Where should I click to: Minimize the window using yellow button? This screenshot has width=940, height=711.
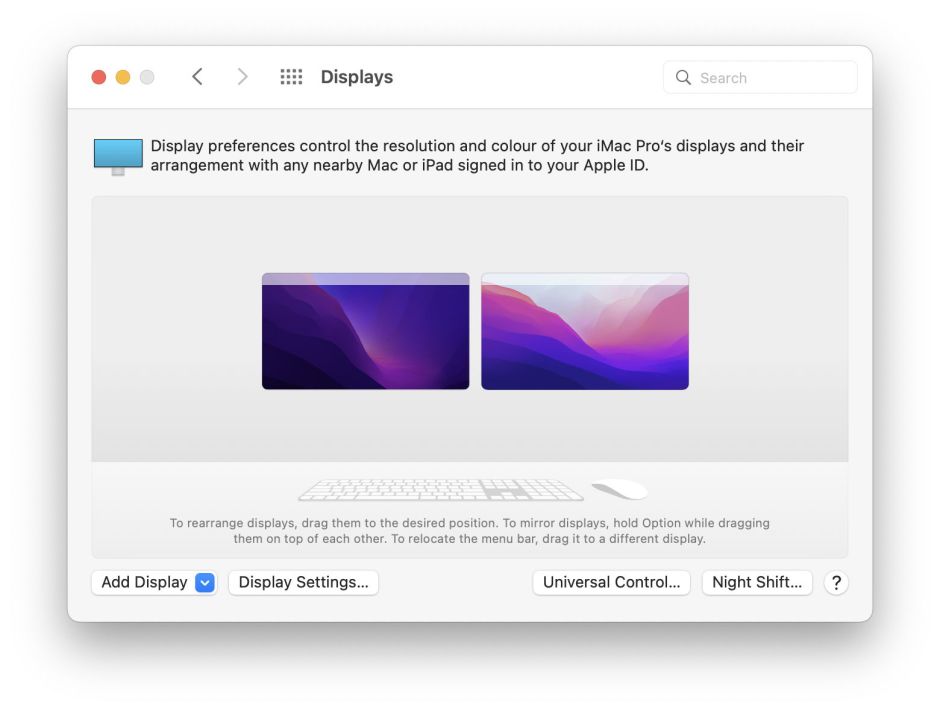[x=123, y=77]
